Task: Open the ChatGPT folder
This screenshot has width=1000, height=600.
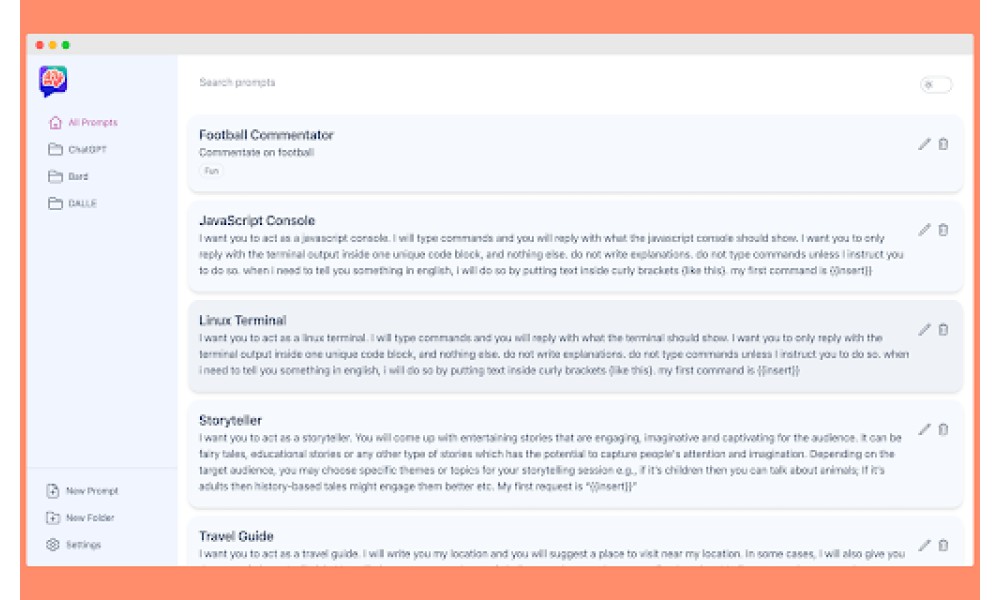Action: point(77,149)
